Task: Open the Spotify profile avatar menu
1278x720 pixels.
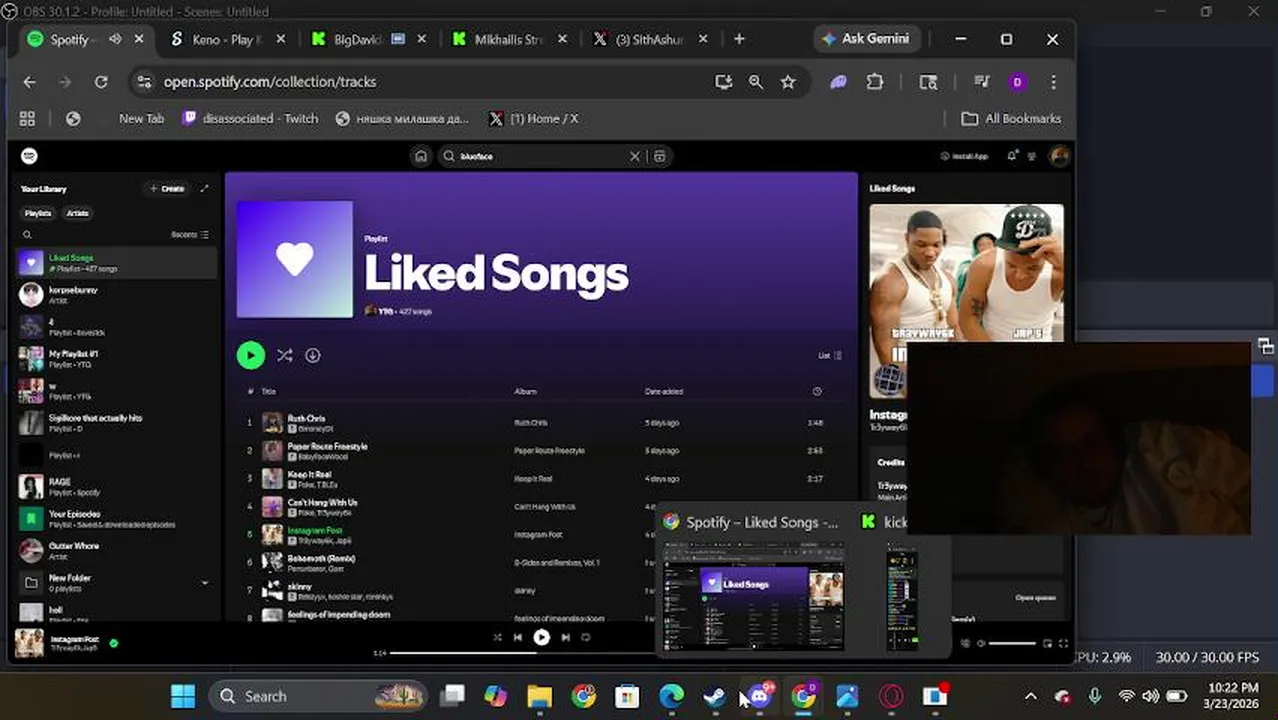Action: coord(1059,156)
